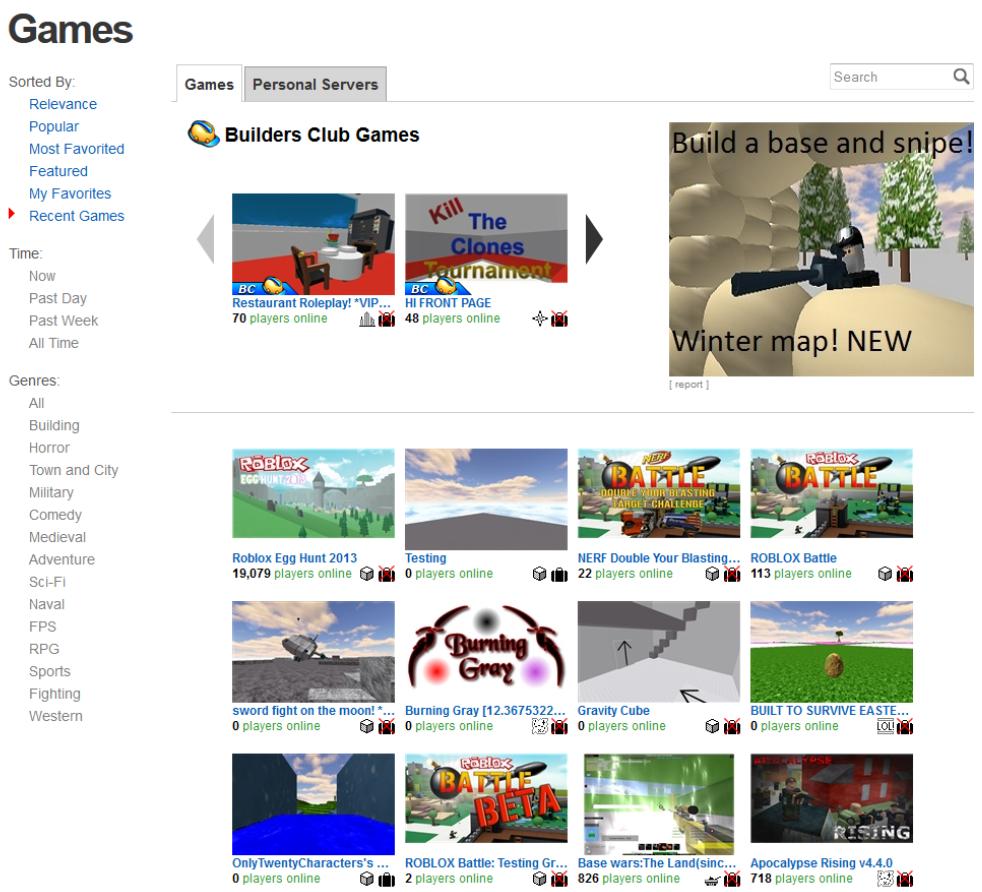The image size is (982, 892).
Task: Sort games by Featured
Action: click(x=58, y=171)
